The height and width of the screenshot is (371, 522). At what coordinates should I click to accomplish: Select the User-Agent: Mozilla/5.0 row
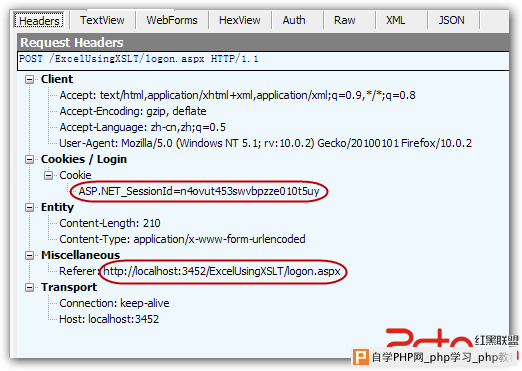coord(265,143)
